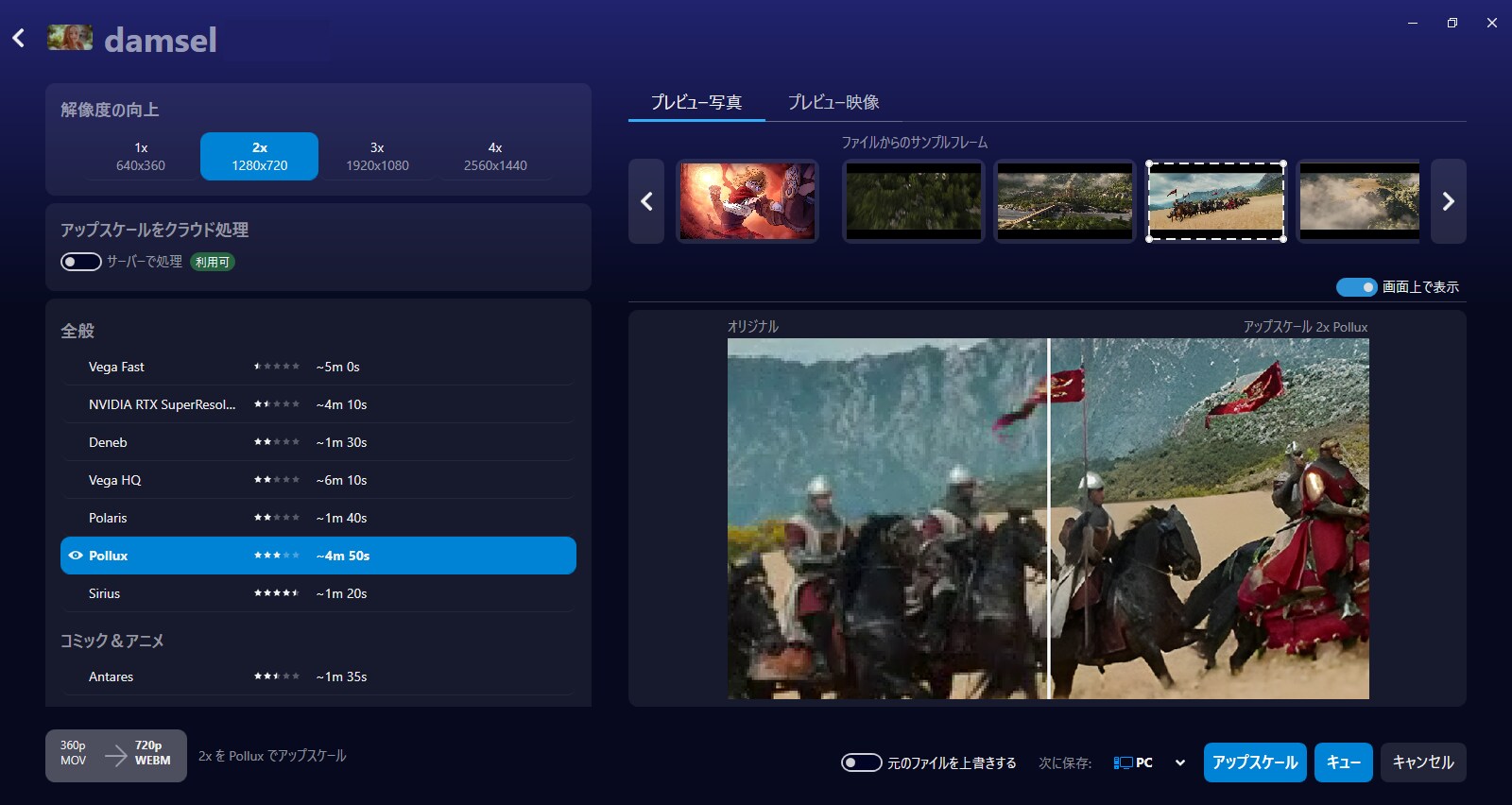
Task: Toggle the on-screen display switch
Action: click(x=1356, y=286)
